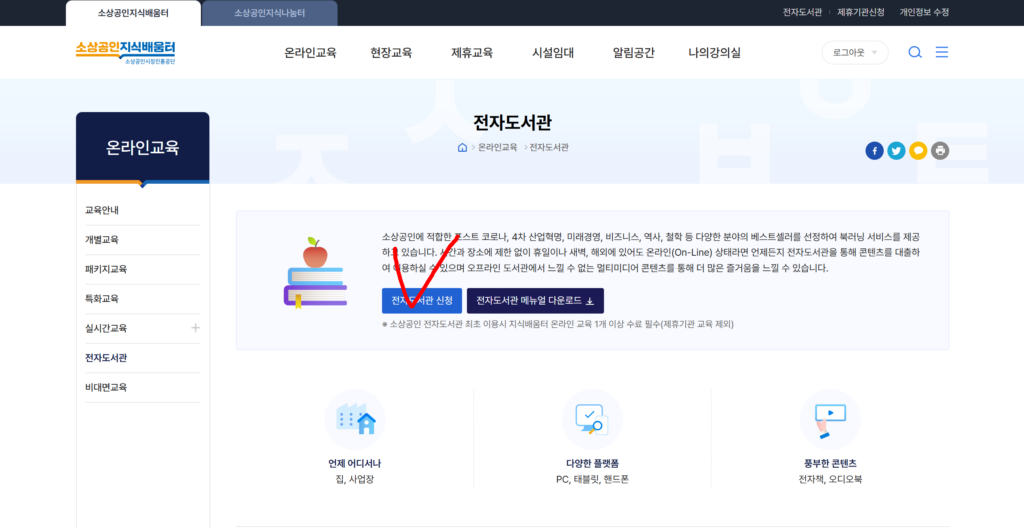Print the page using printer icon

[x=940, y=151]
